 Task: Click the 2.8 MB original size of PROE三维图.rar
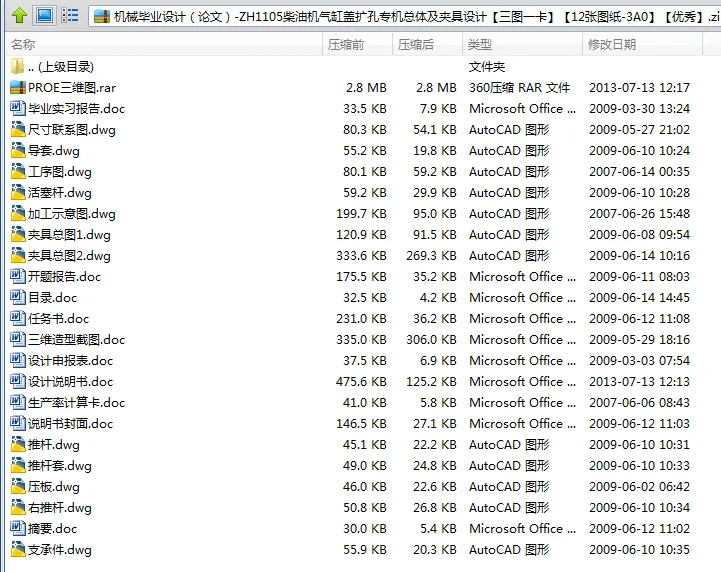click(x=366, y=87)
